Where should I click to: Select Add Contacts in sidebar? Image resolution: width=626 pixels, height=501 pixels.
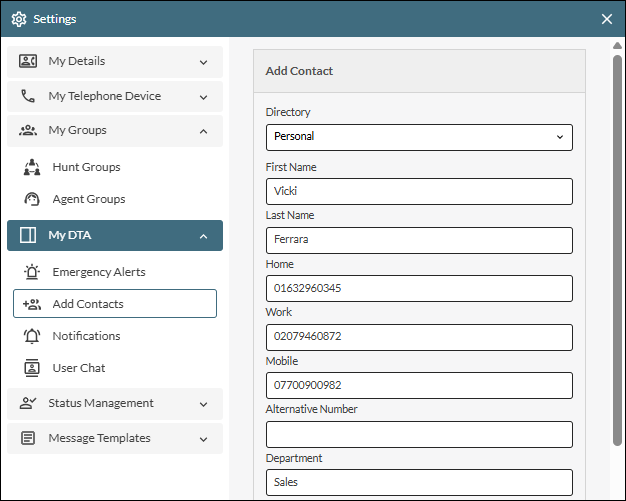click(115, 304)
